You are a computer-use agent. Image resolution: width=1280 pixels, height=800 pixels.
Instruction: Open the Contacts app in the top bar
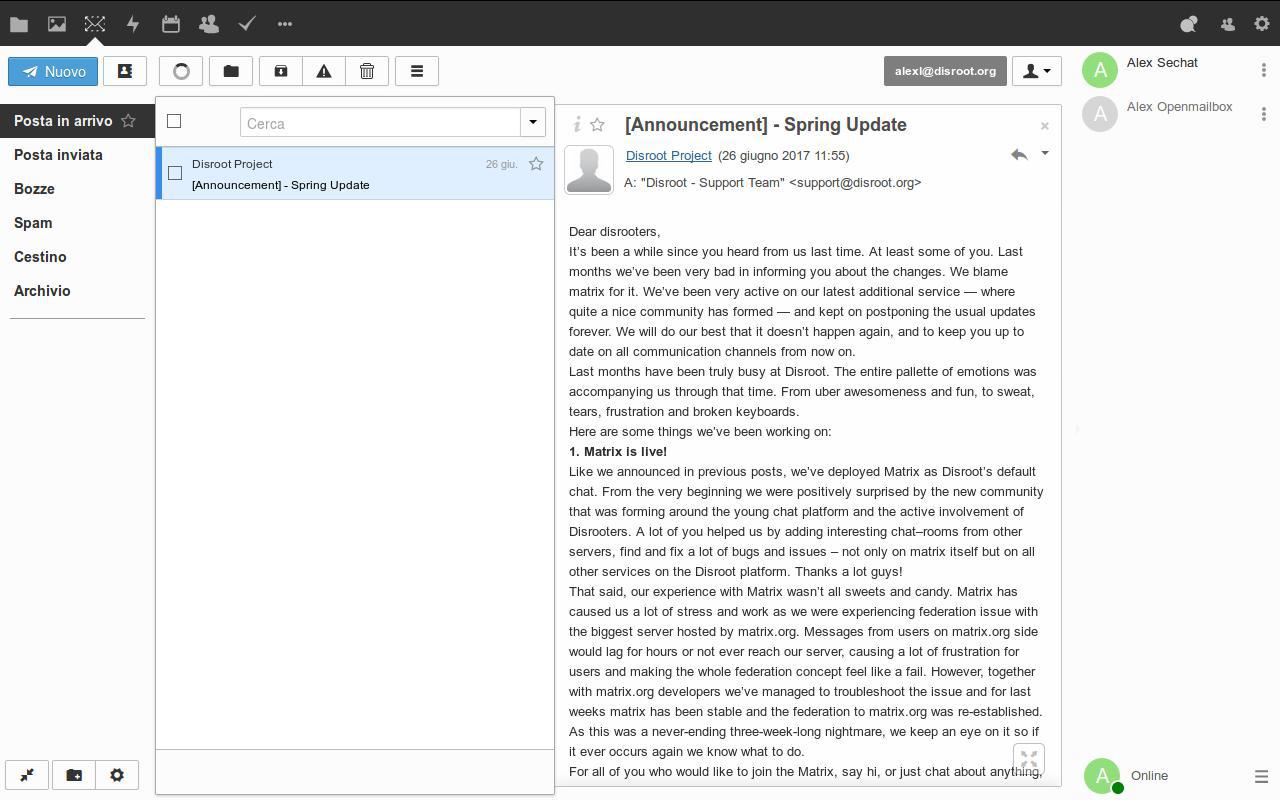209,23
